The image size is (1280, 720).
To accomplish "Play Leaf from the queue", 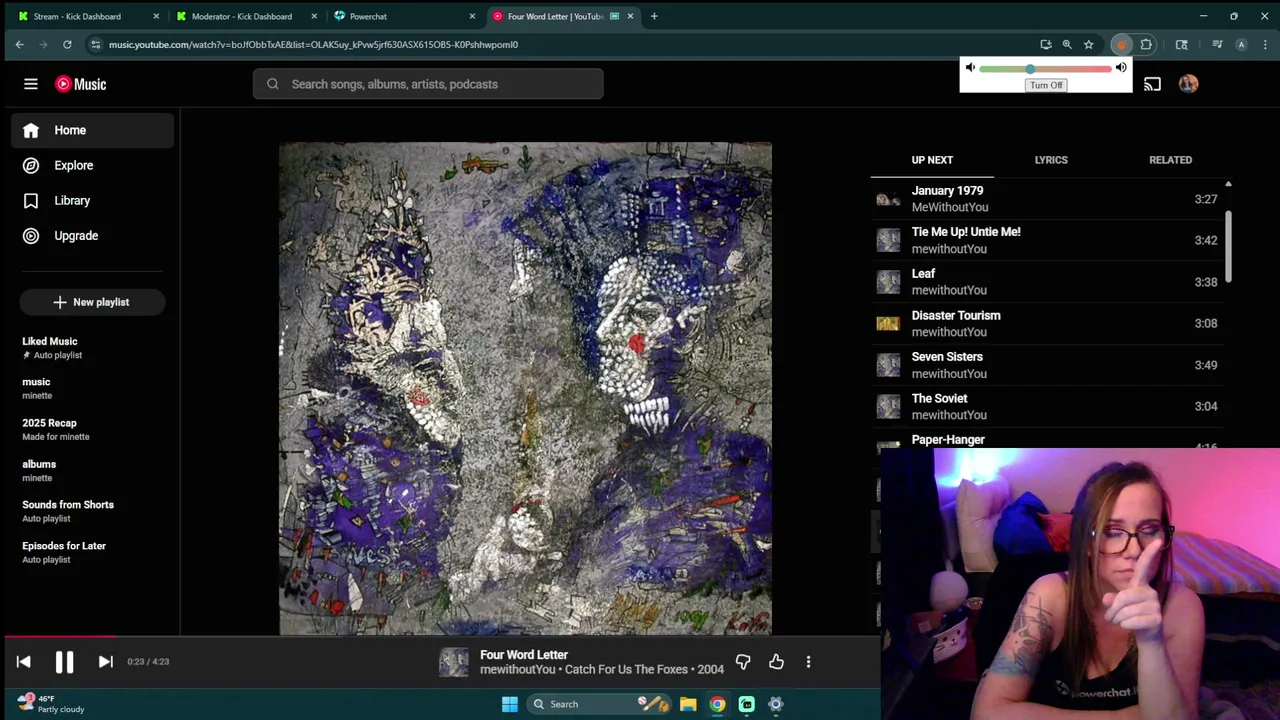I will pos(1047,282).
